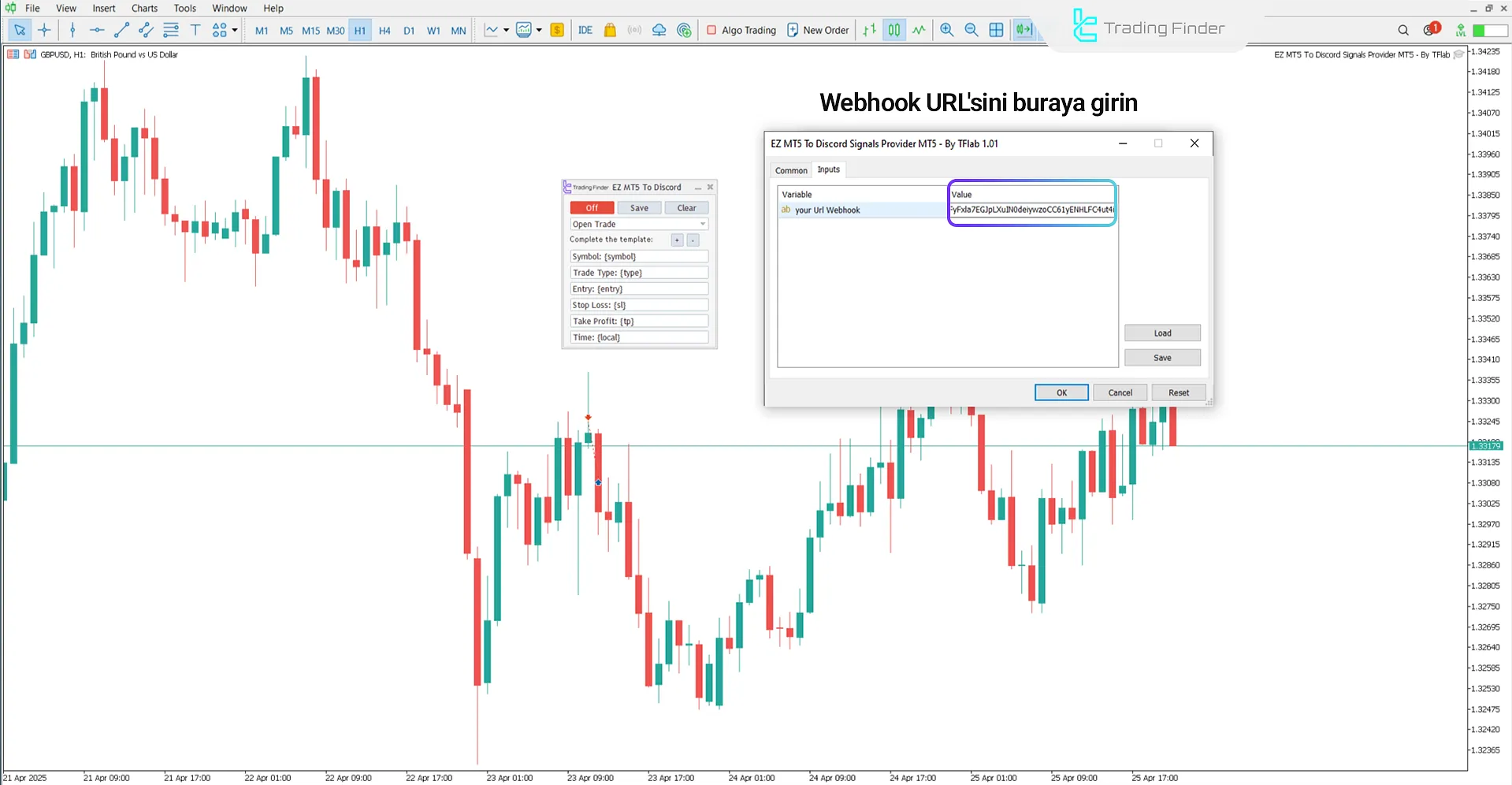Tile windows with grid icon
1512x785 pixels.
[x=996, y=30]
